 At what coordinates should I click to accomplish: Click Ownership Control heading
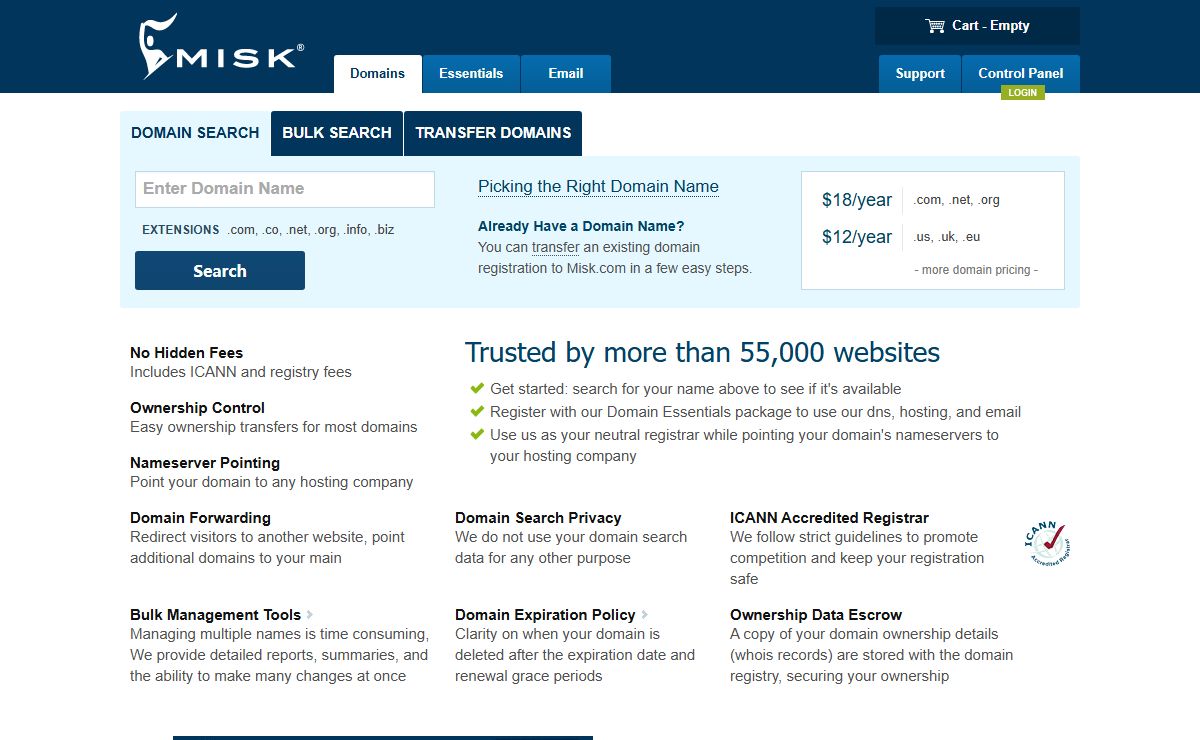click(x=197, y=408)
